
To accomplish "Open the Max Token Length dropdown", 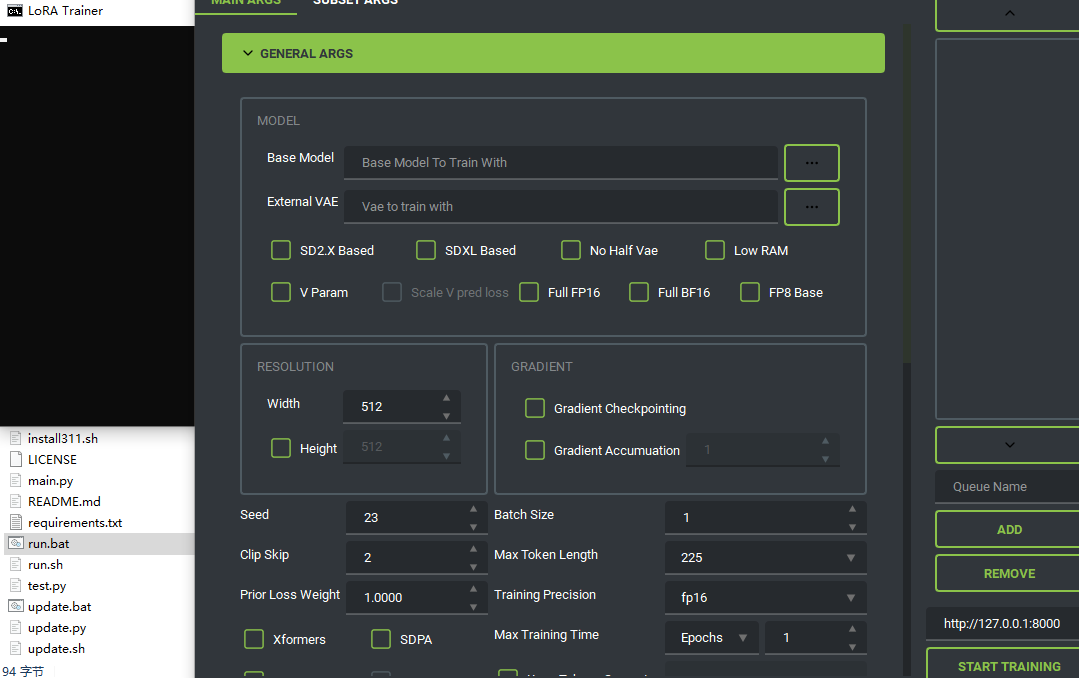I will tap(765, 558).
